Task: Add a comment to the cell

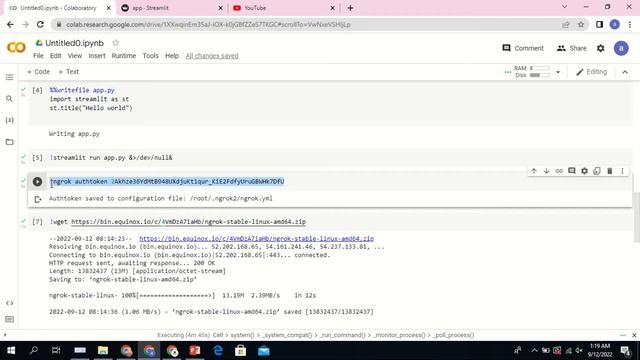Action: click(572, 171)
